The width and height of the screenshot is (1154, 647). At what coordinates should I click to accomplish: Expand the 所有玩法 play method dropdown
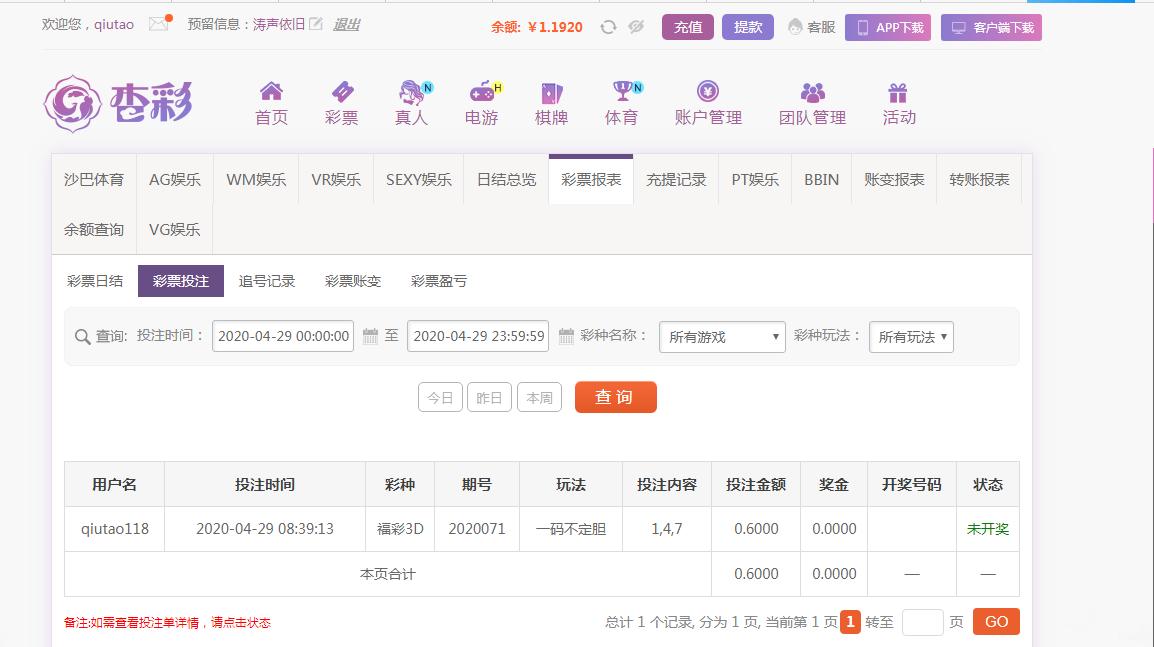click(911, 337)
